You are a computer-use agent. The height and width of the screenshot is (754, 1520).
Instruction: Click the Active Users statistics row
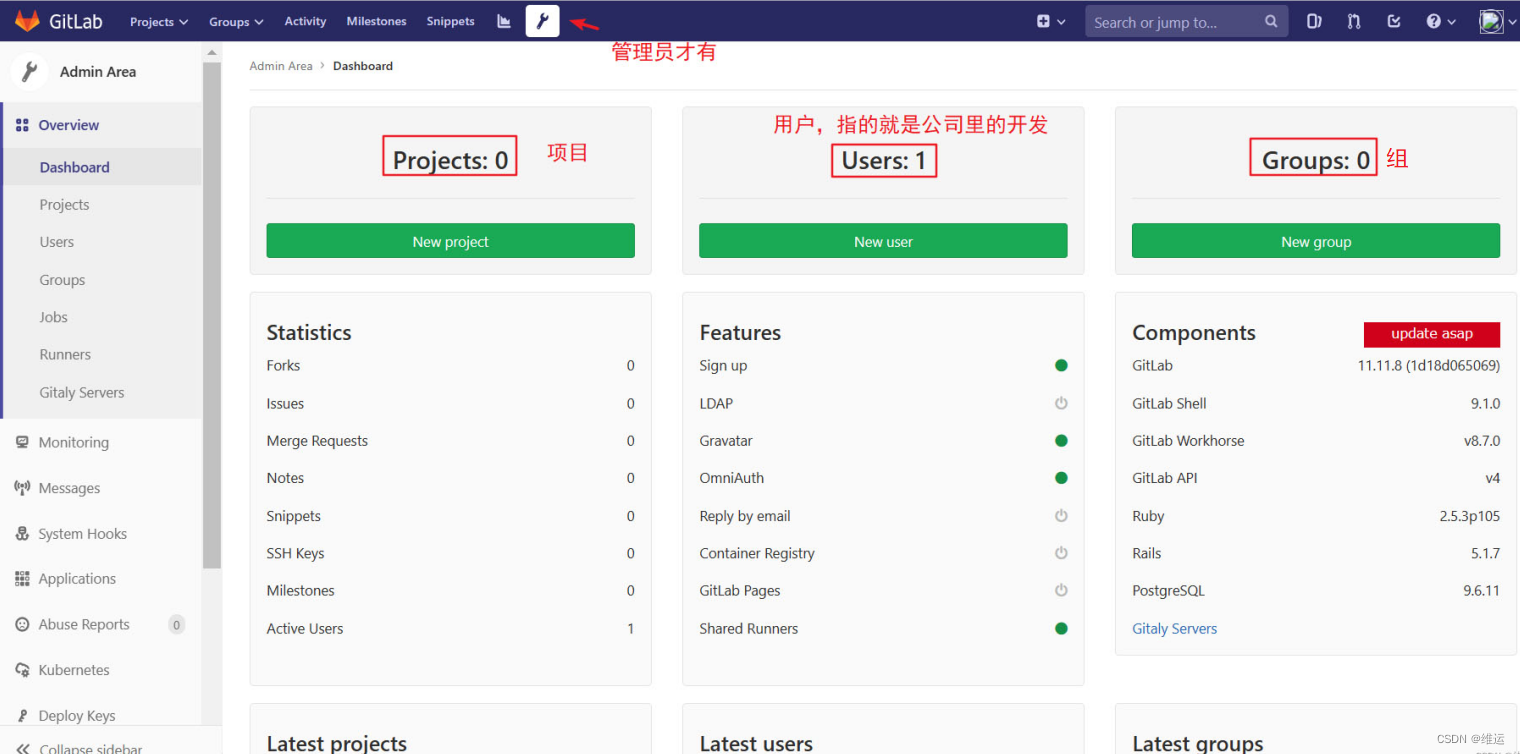pyautogui.click(x=450, y=629)
